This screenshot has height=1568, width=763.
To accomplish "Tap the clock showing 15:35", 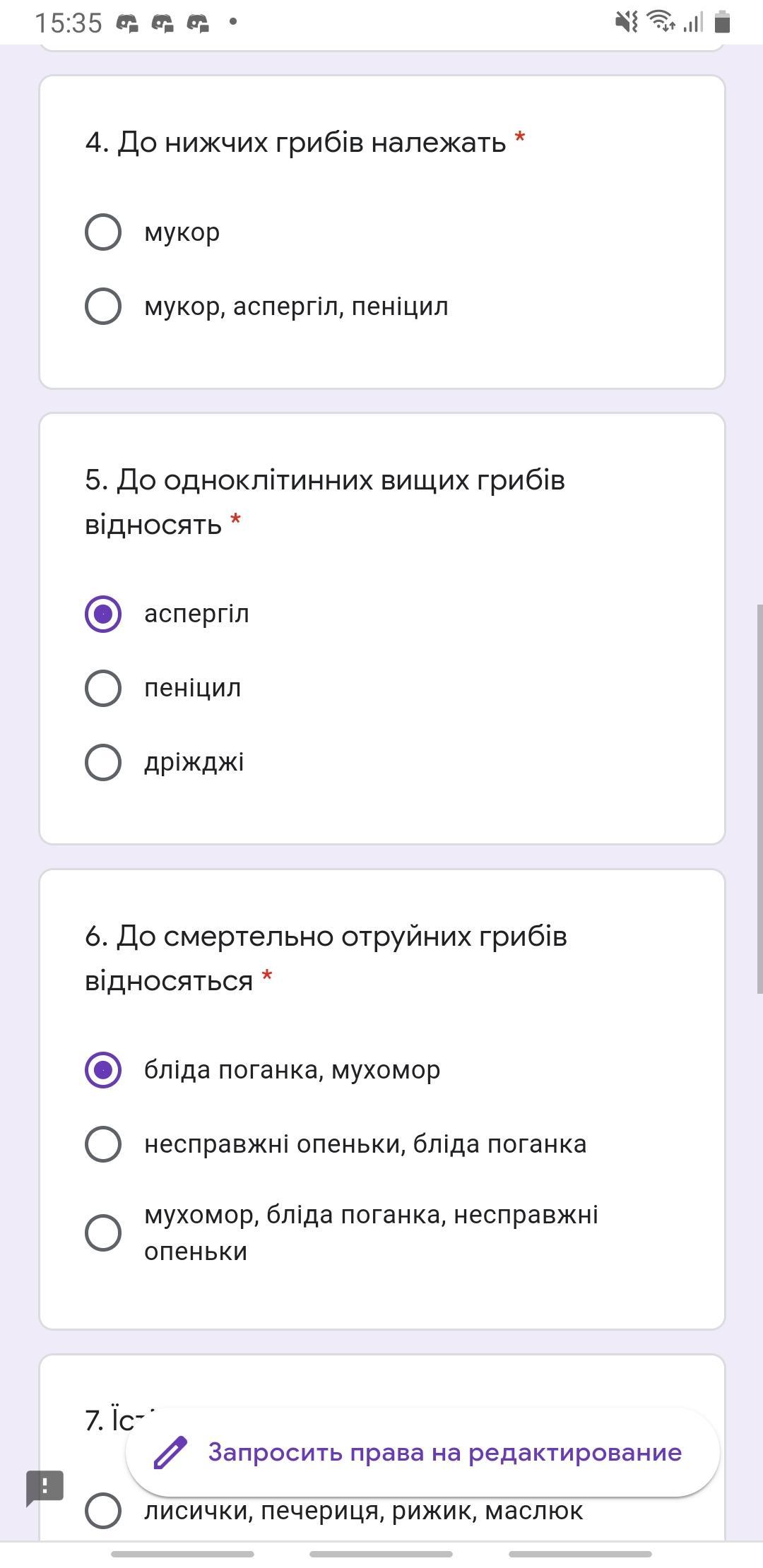I will (69, 23).
